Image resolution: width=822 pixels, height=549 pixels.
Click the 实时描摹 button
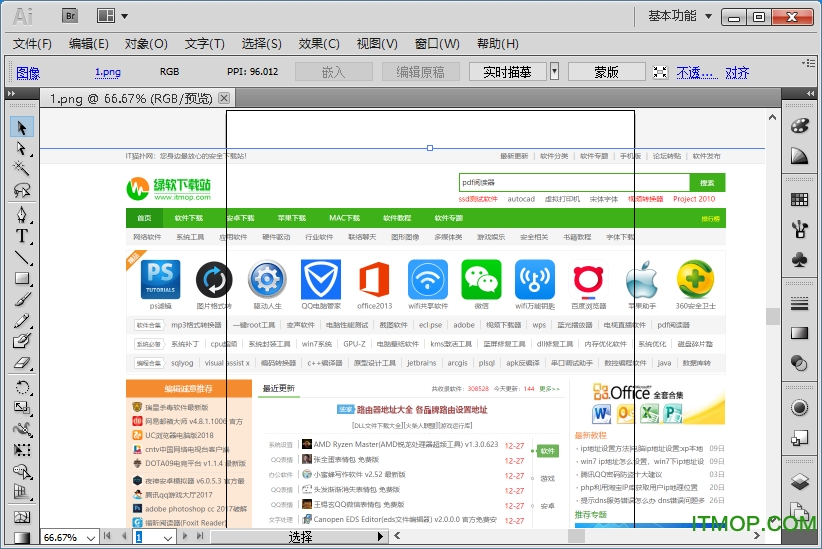507,72
